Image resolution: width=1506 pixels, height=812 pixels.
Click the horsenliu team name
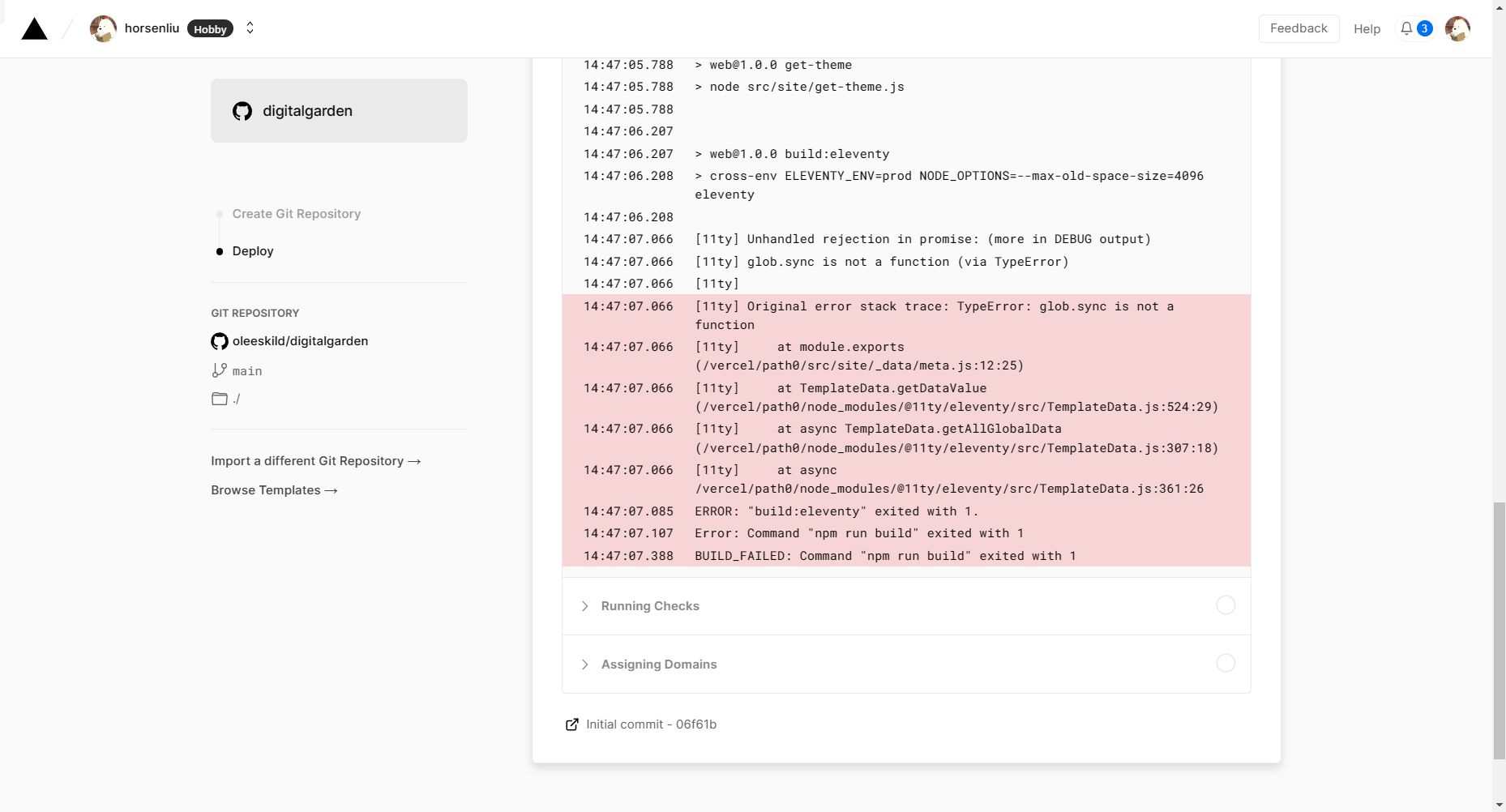pos(152,28)
